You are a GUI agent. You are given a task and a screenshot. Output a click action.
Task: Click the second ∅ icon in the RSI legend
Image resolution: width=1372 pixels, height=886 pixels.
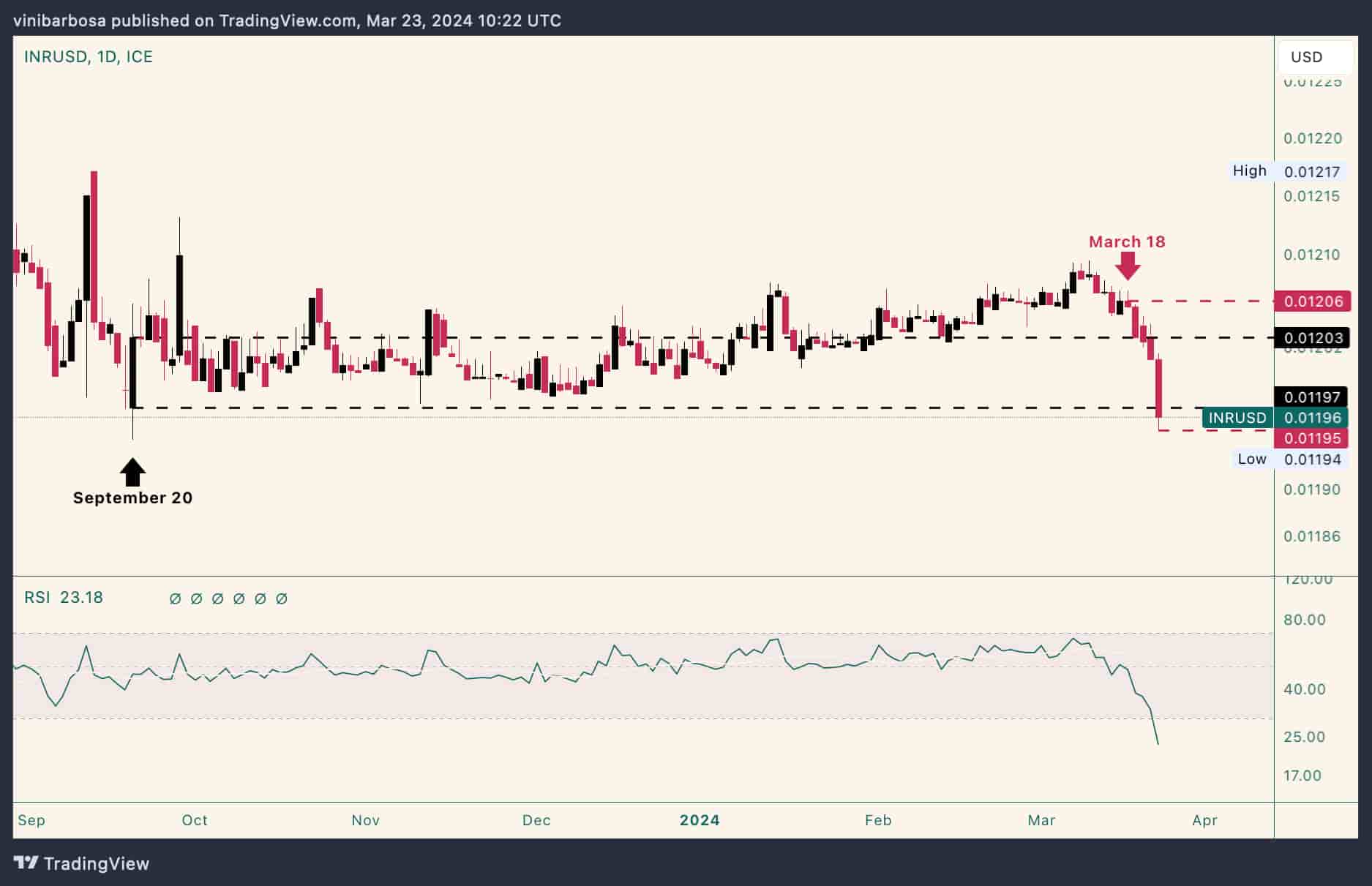pyautogui.click(x=195, y=598)
